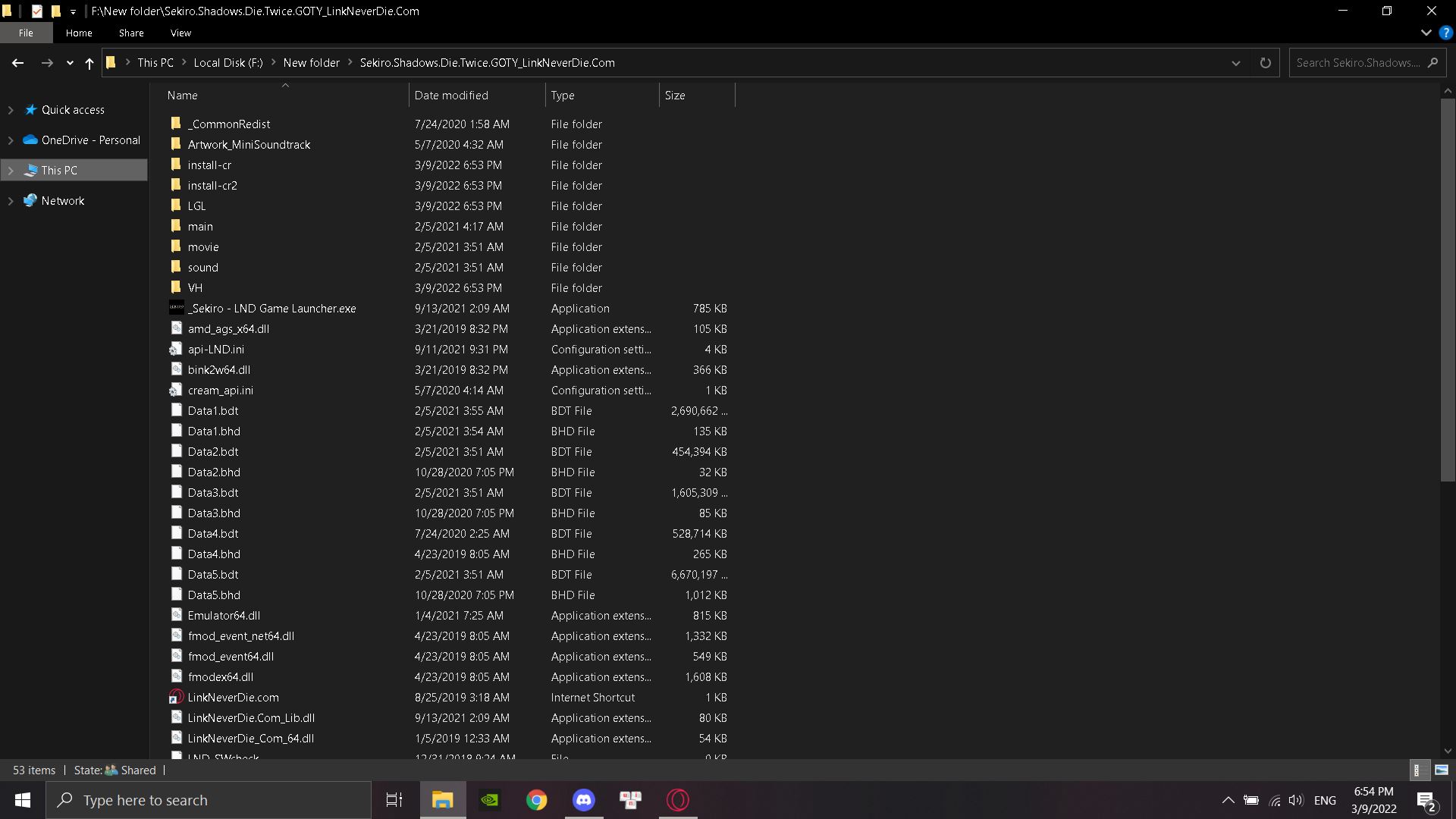Open the Nvidia taskbar icon
The width and height of the screenshot is (1456, 819).
coord(490,800)
